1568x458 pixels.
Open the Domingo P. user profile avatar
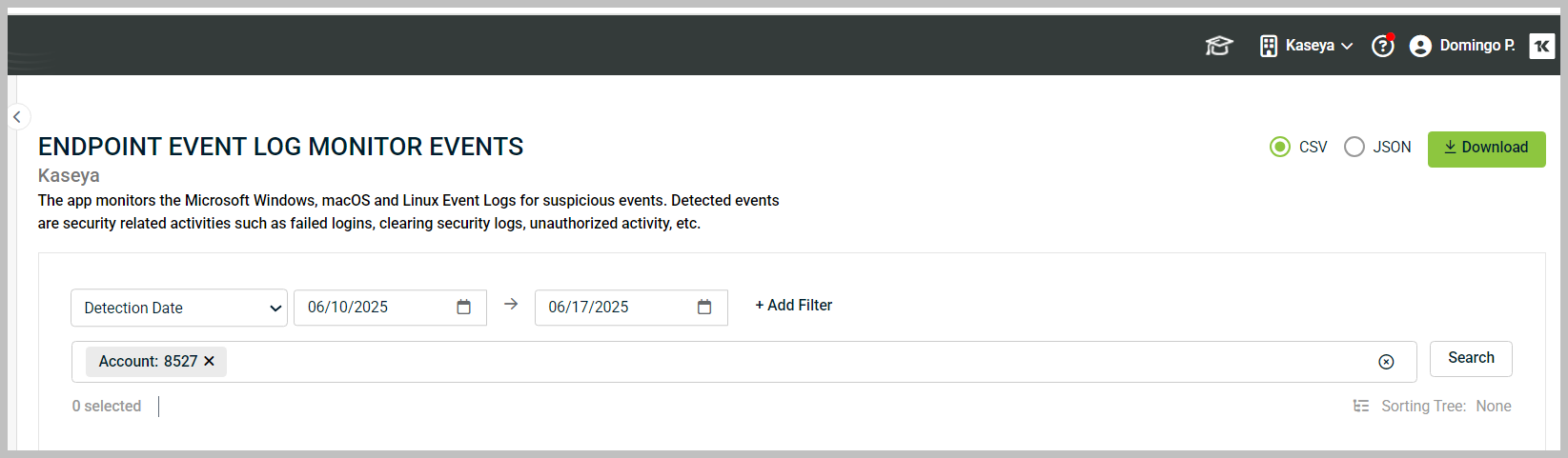1420,46
